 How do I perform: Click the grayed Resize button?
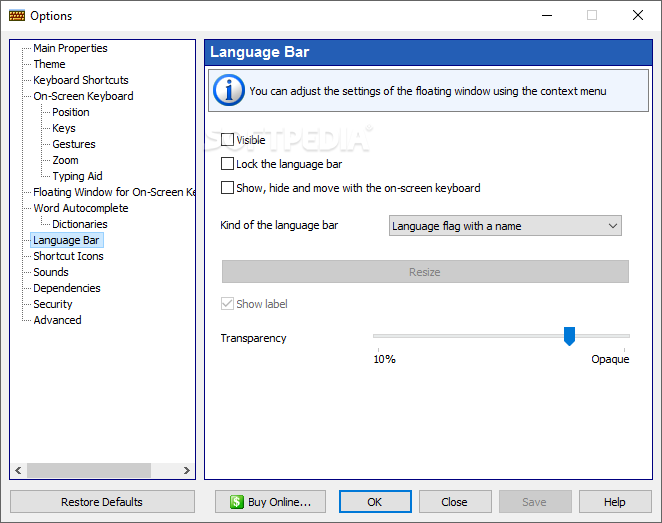tap(425, 272)
